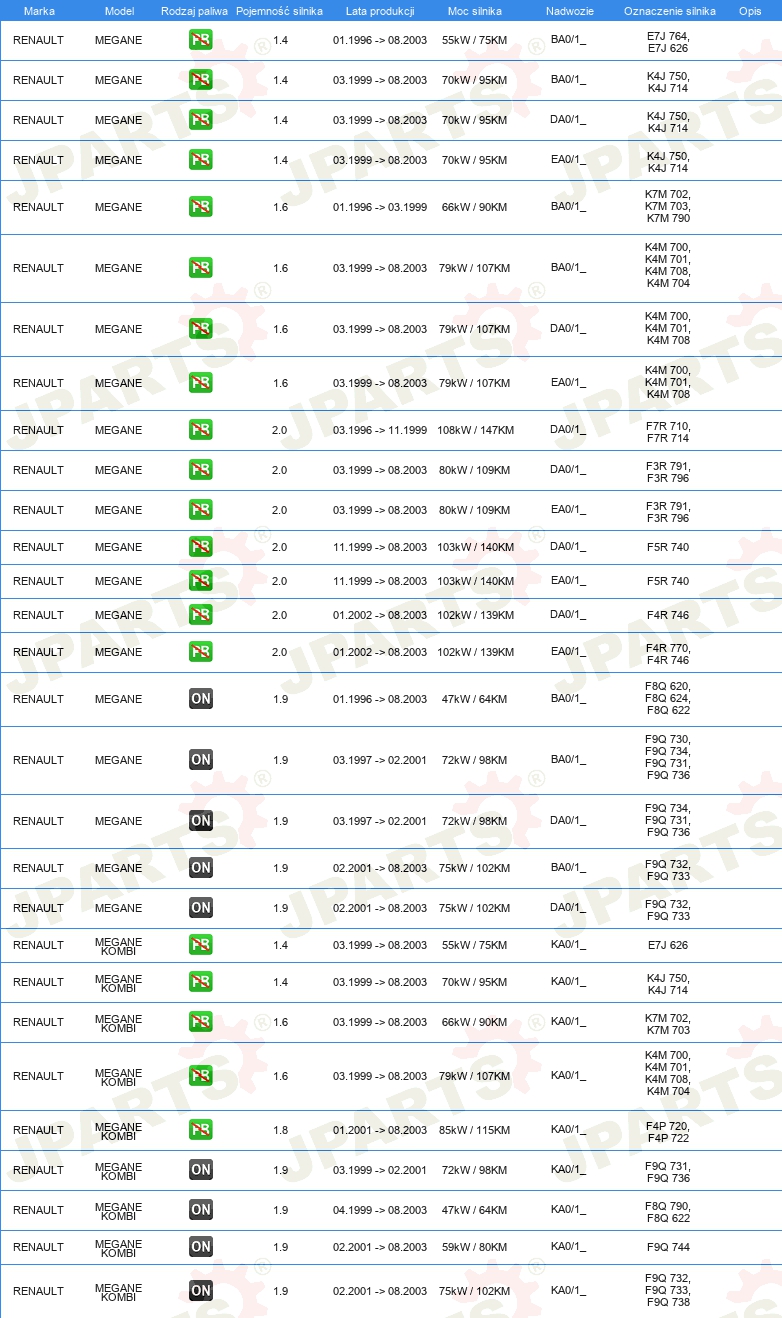Select the '108kW / 147KM' power cell
Screen dimensions: 782x1318
[475, 430]
